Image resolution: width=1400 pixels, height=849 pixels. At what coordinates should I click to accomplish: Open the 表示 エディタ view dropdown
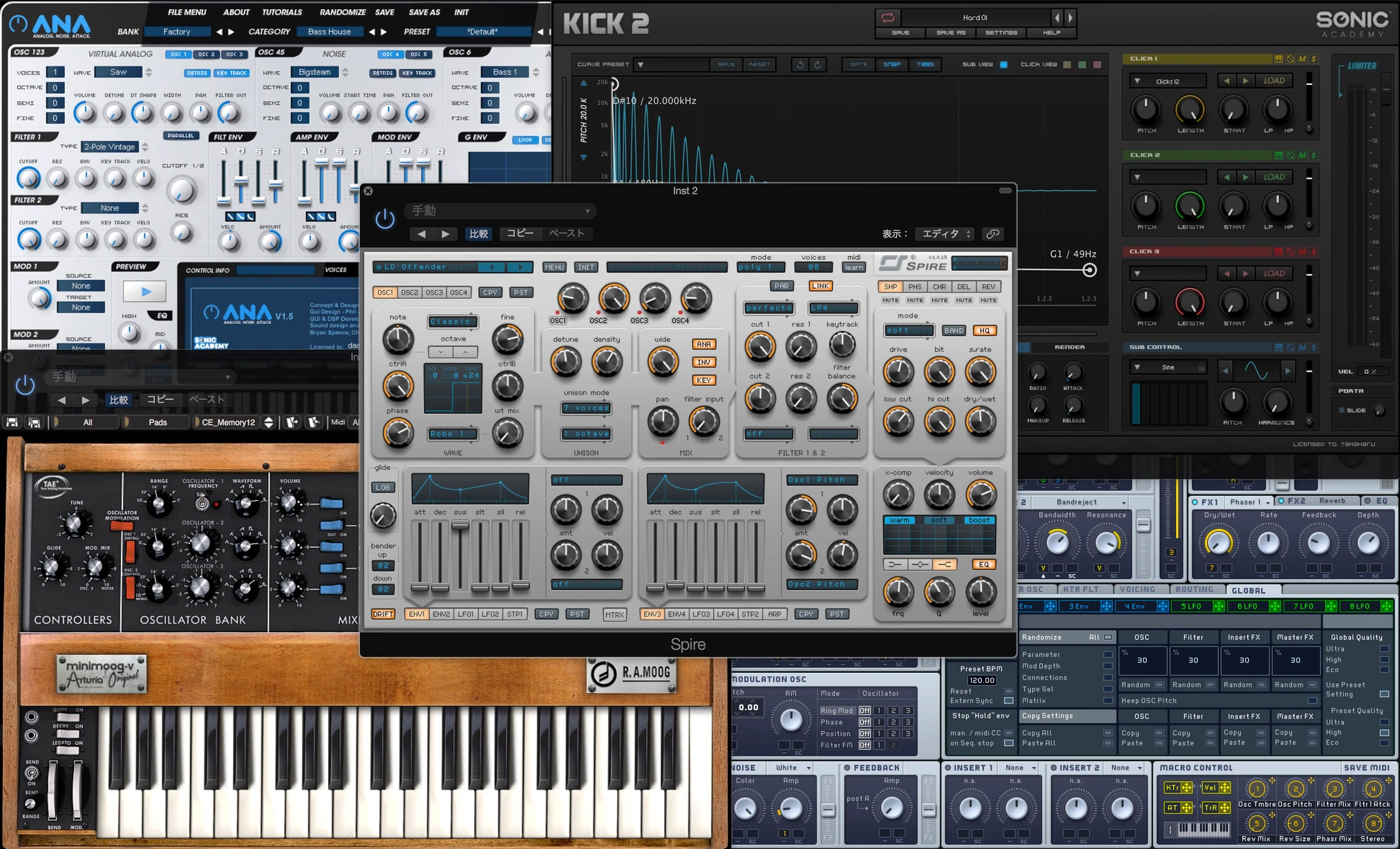[944, 234]
